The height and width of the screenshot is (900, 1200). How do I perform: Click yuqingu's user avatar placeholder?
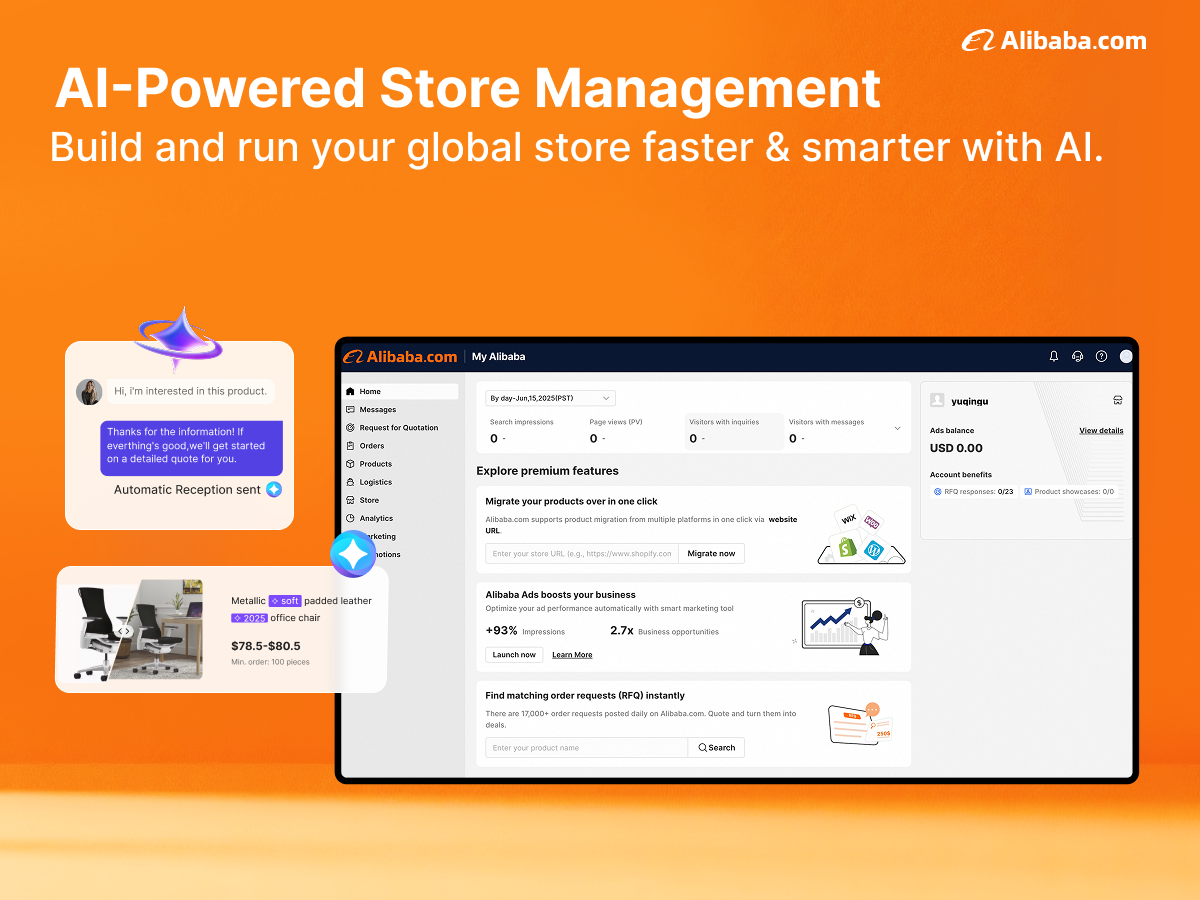937,400
